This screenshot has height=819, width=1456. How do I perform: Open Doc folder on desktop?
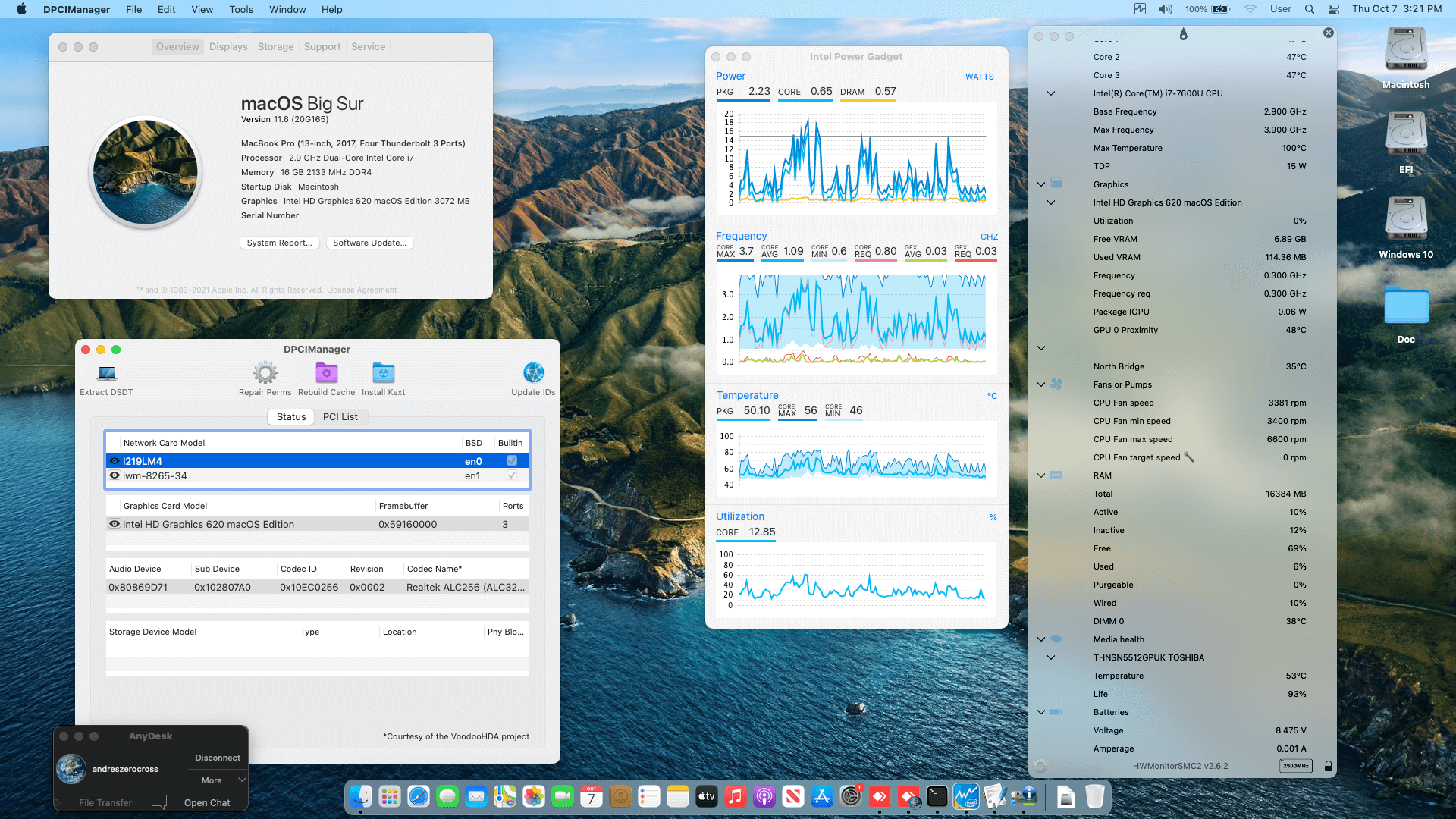coord(1406,305)
